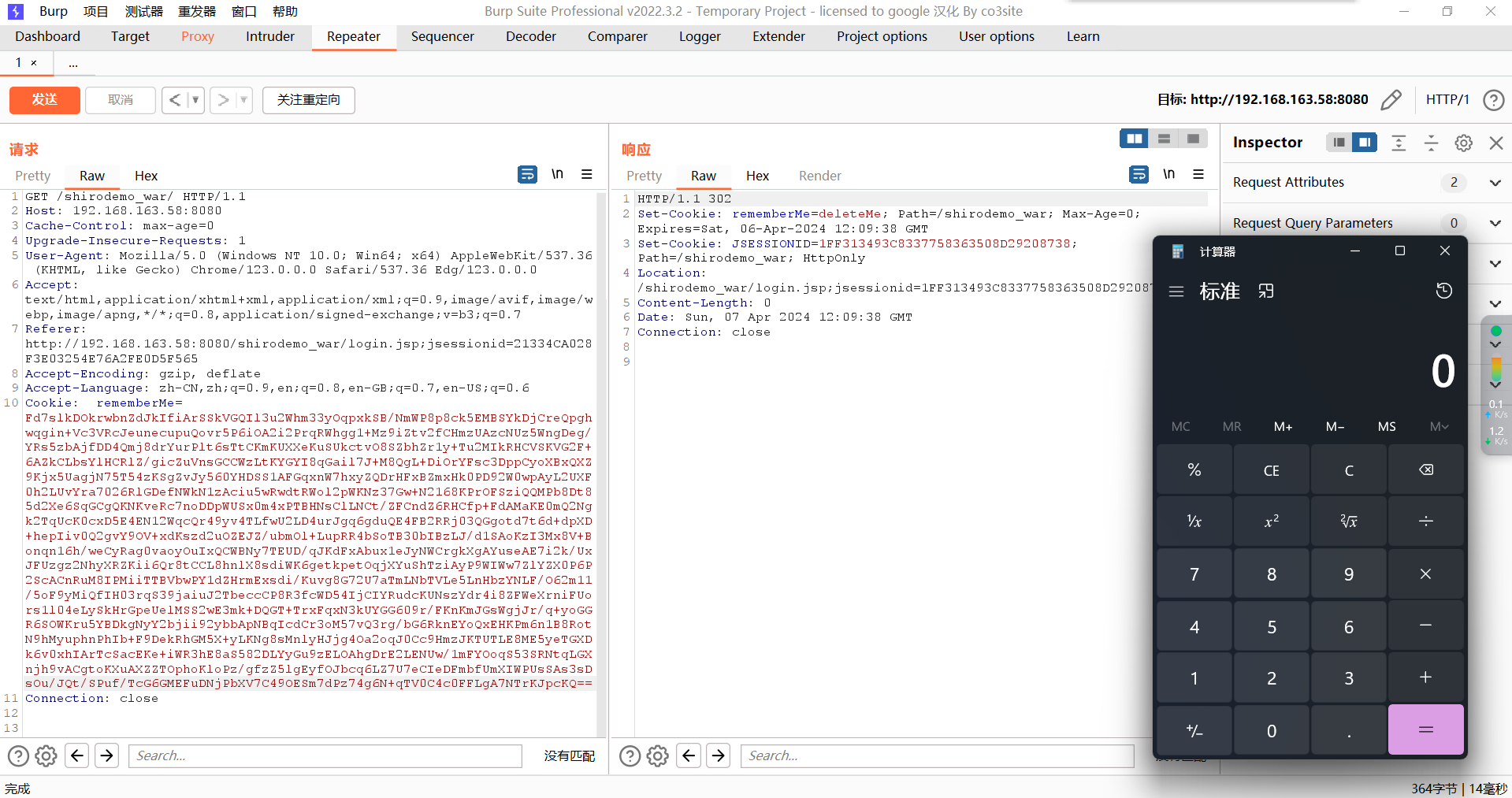Click Calculator x squared key
Image resolution: width=1512 pixels, height=798 pixels.
[x=1272, y=521]
